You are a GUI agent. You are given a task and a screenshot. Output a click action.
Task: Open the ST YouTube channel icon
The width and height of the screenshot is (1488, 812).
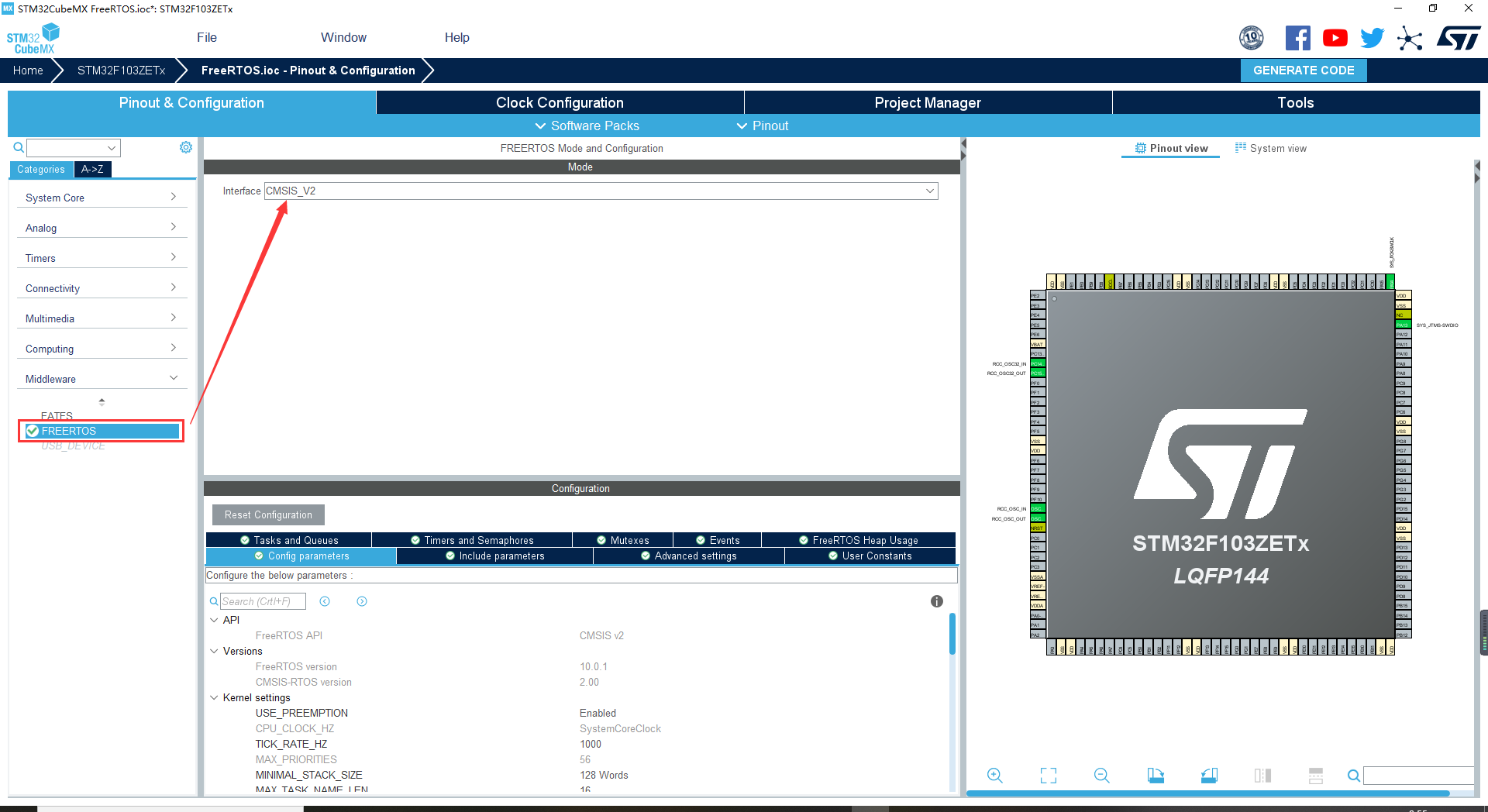coord(1335,38)
